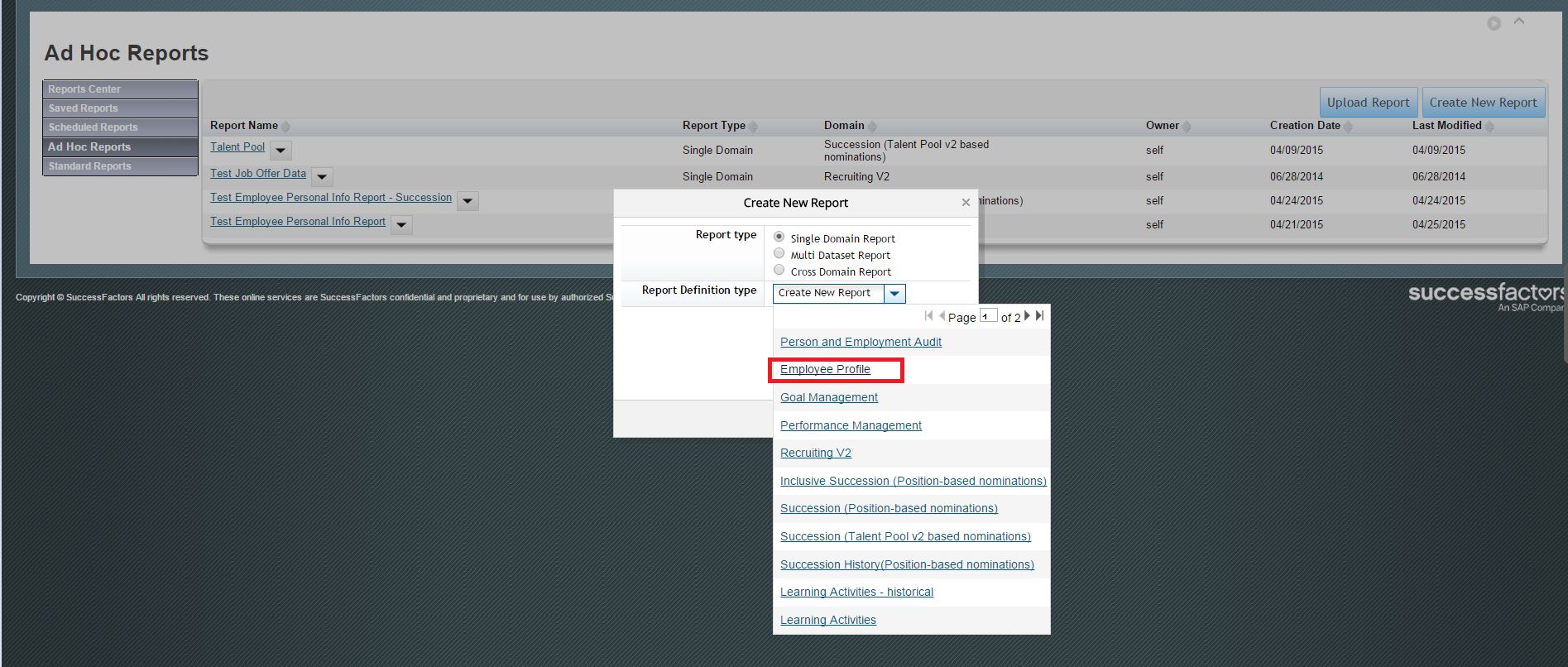Choose Learning Activities domain
Screen dimensions: 1568x667
[828, 620]
